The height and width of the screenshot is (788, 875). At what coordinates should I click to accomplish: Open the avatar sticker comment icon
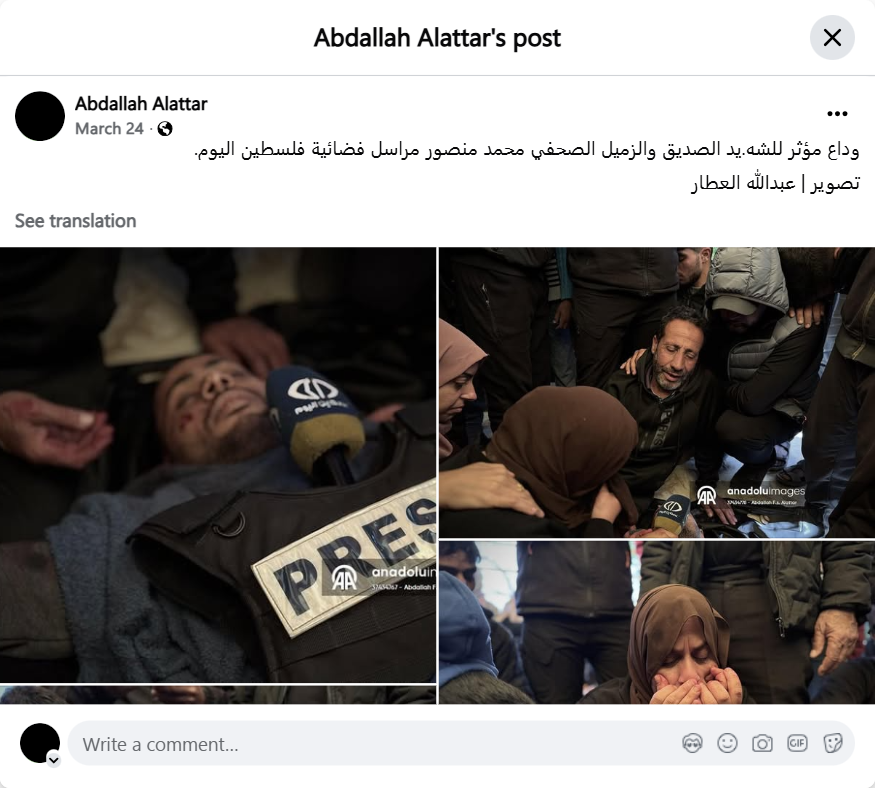693,743
